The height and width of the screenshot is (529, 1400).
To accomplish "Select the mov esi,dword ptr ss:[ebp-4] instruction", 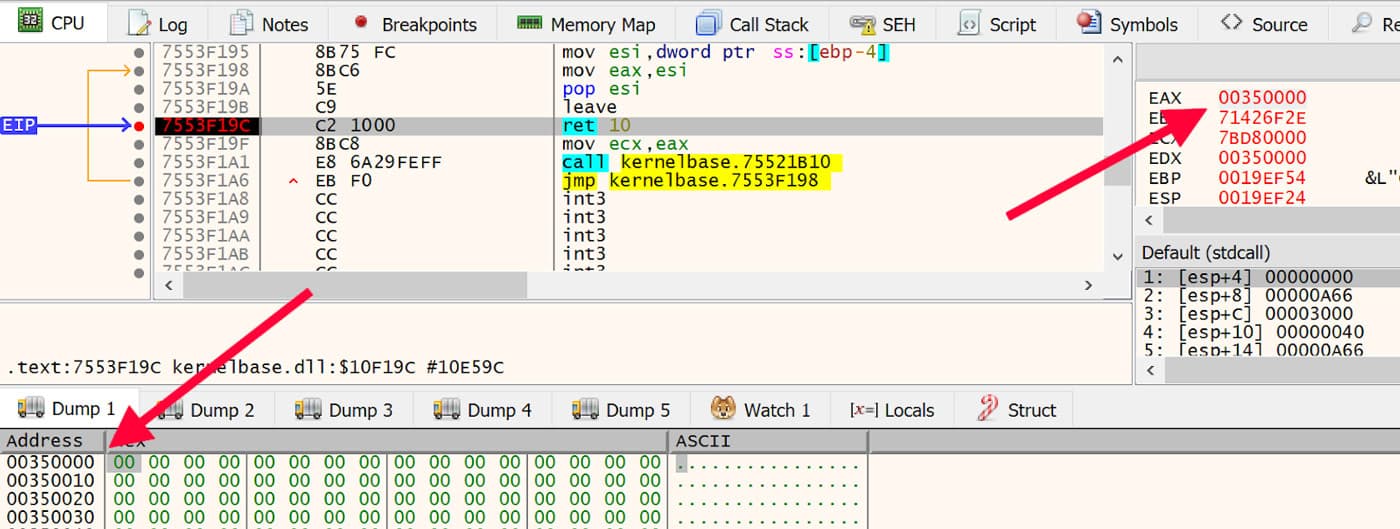I will click(x=726, y=52).
